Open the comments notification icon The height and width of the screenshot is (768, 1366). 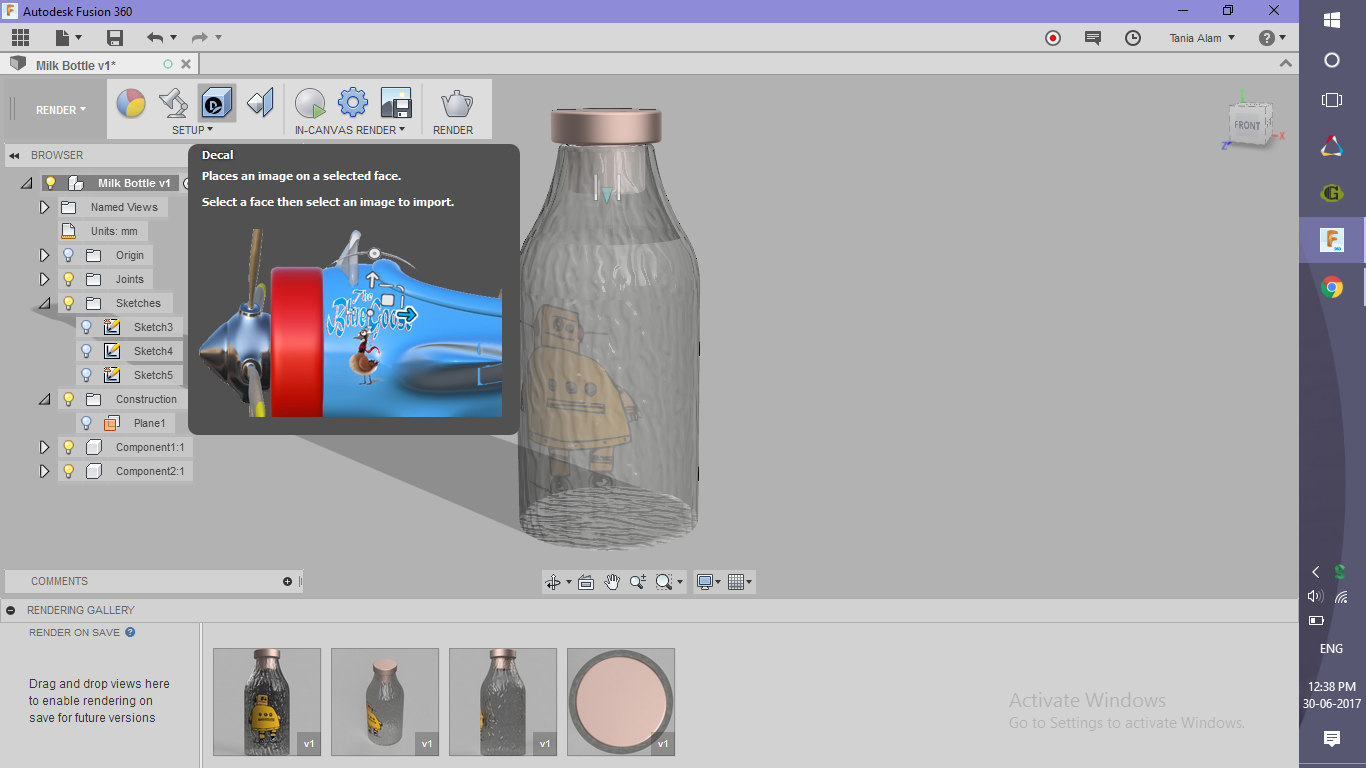click(x=1093, y=38)
